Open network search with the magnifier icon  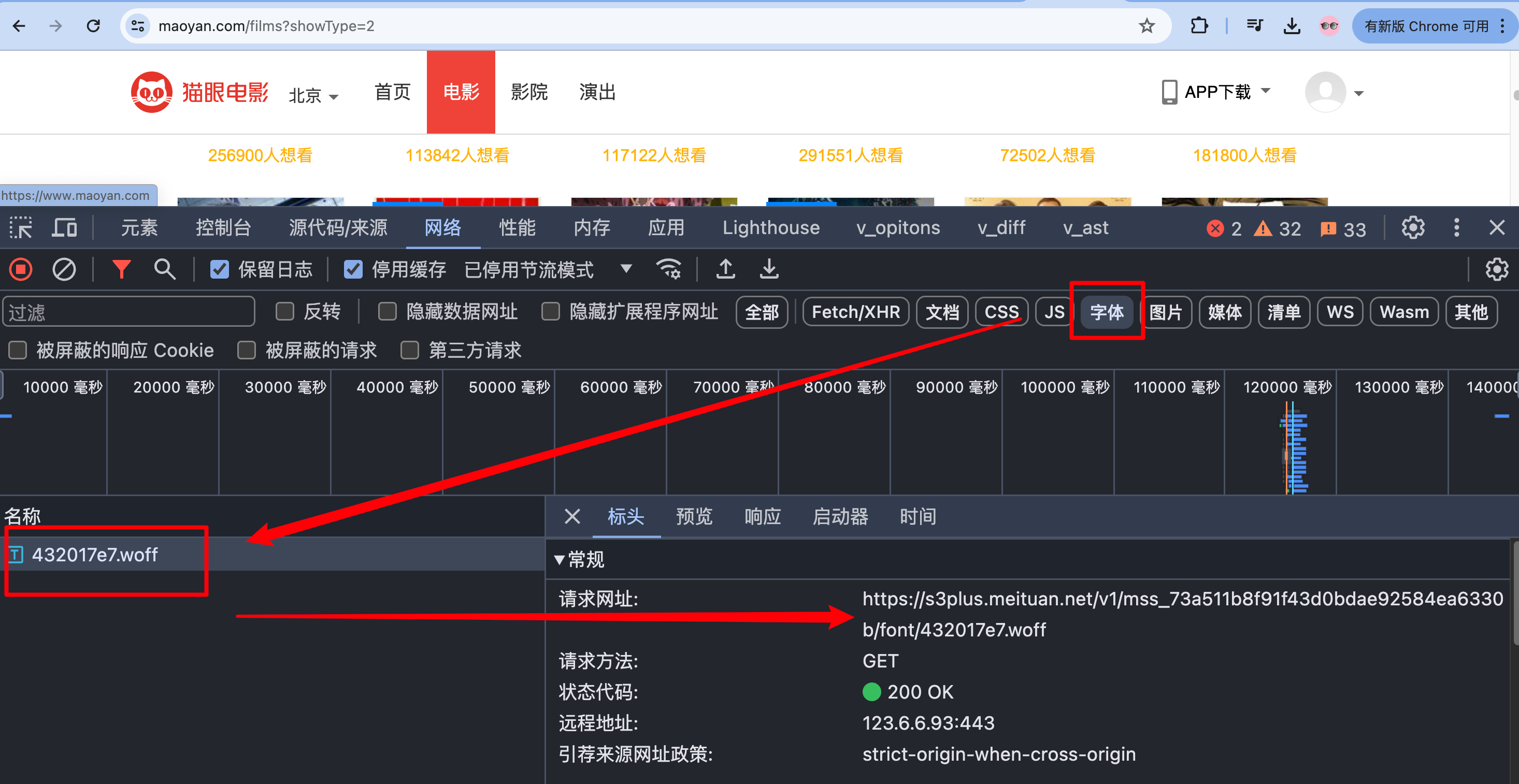click(x=165, y=269)
